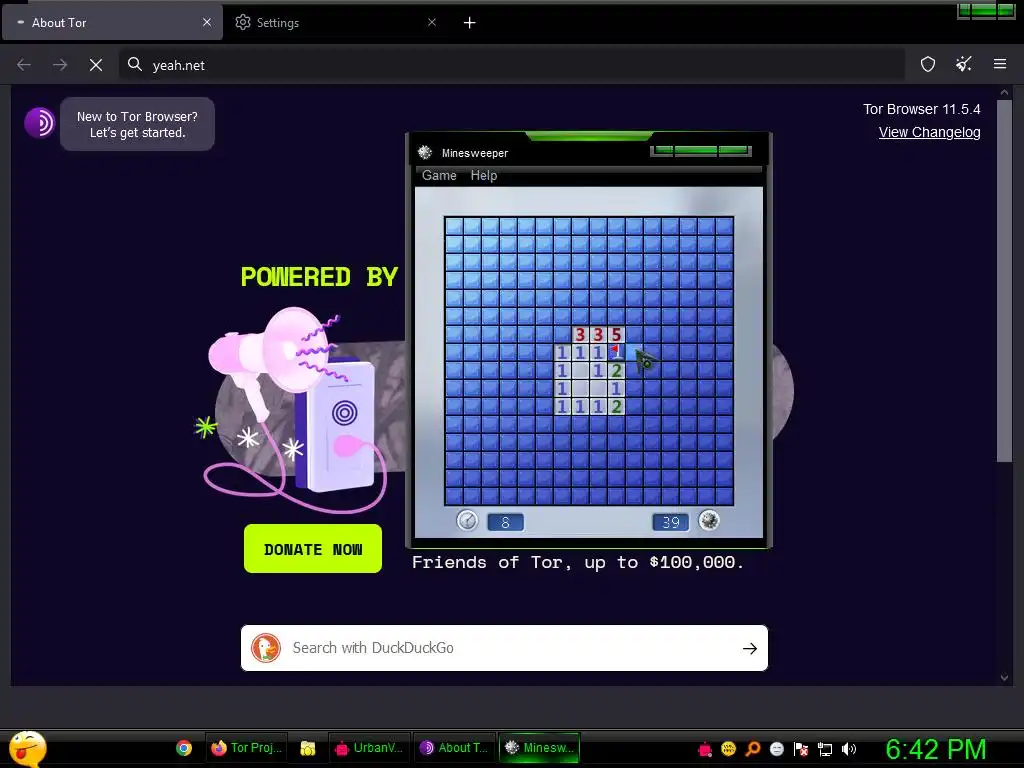Click the DONATE NOW button
The image size is (1024, 768).
coord(313,549)
